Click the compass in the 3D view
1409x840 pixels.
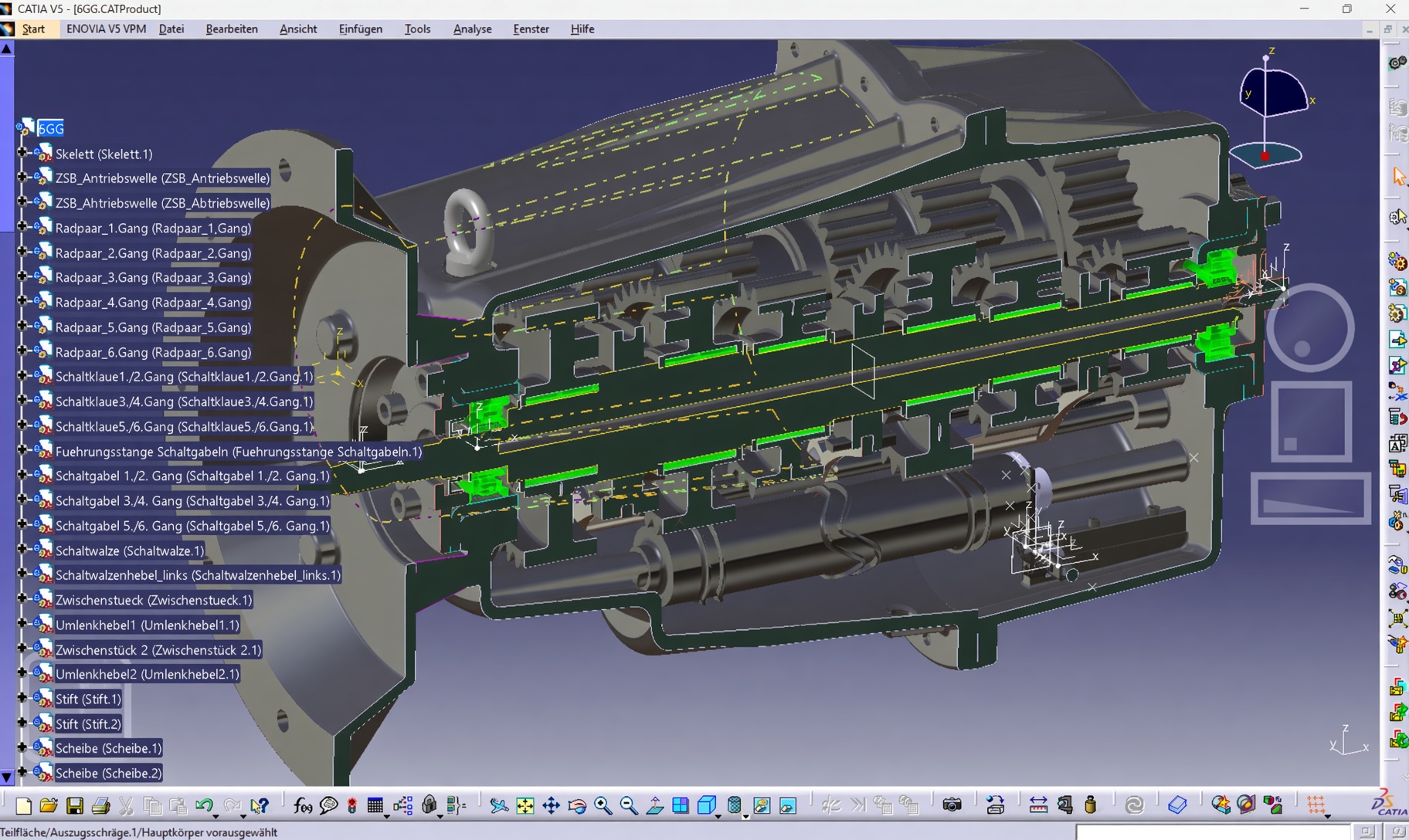click(x=1272, y=108)
